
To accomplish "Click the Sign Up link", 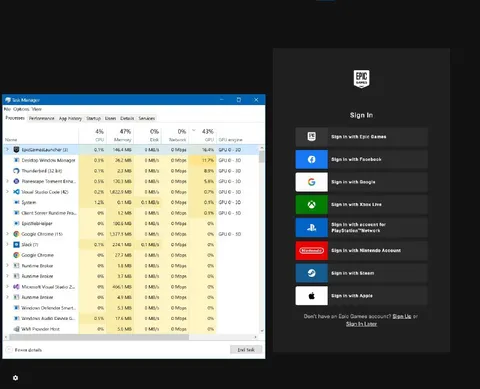I will (x=402, y=316).
